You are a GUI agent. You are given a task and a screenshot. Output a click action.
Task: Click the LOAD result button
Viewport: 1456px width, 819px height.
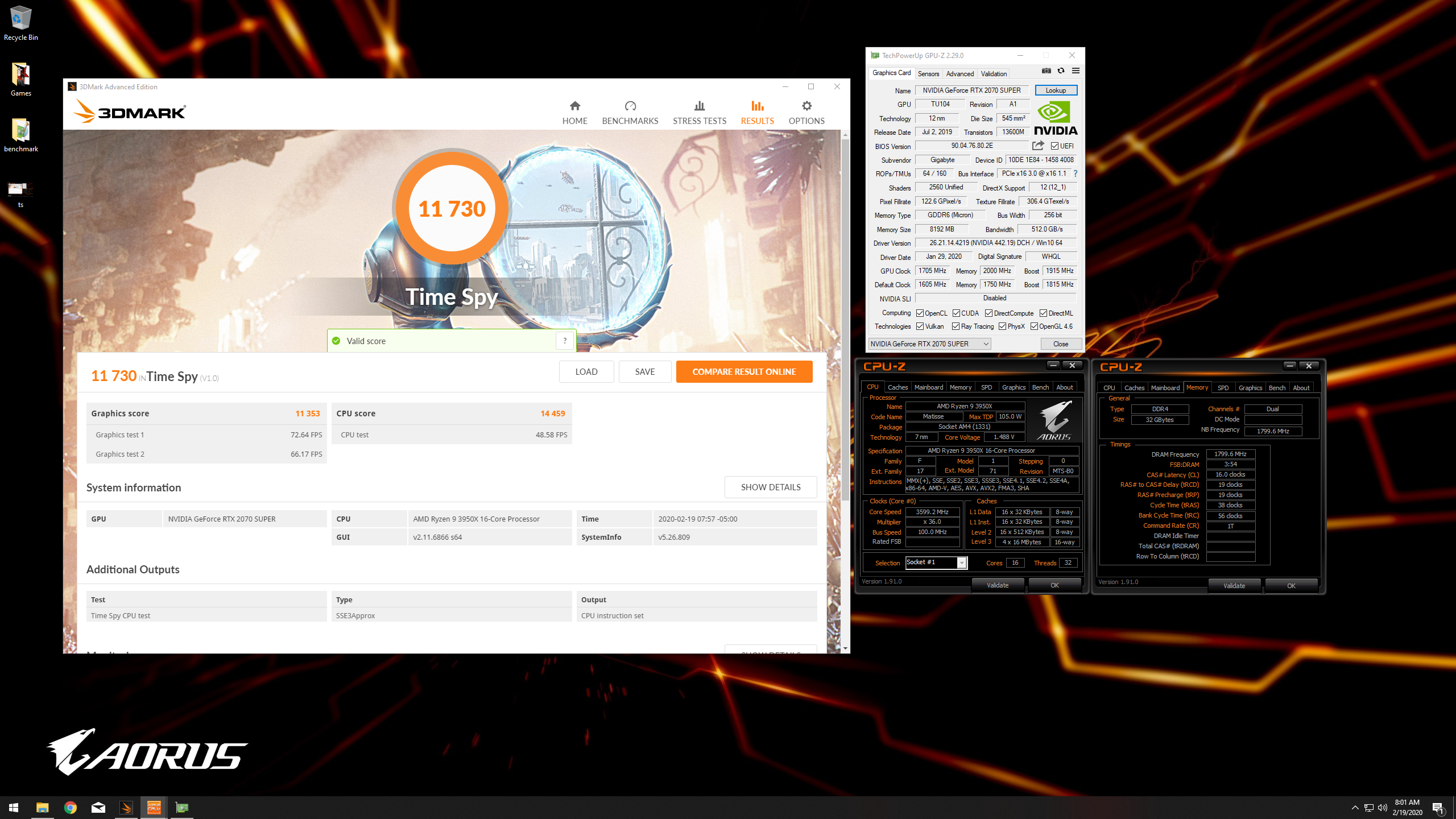[x=586, y=372]
